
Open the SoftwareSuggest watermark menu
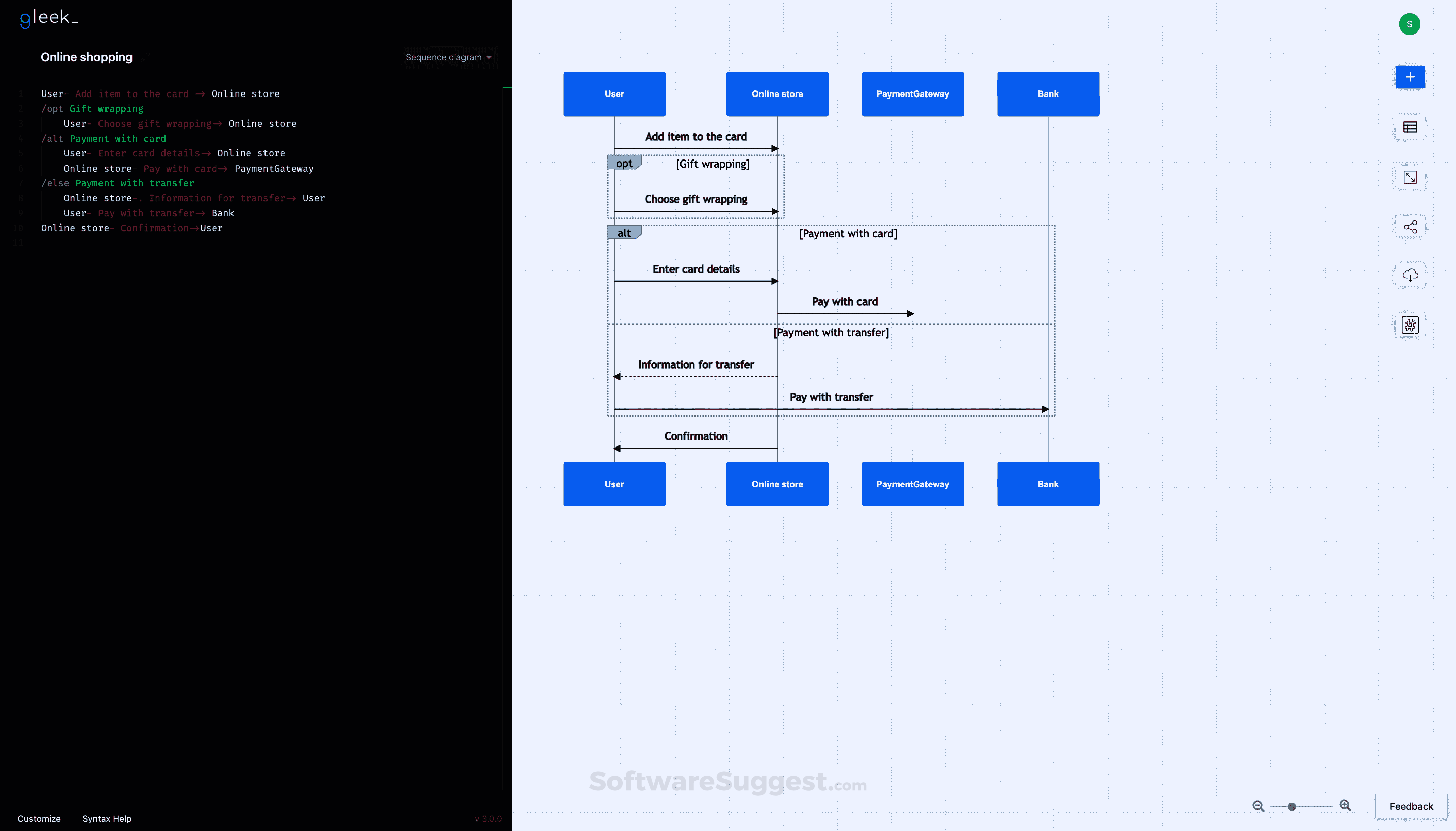[727, 782]
